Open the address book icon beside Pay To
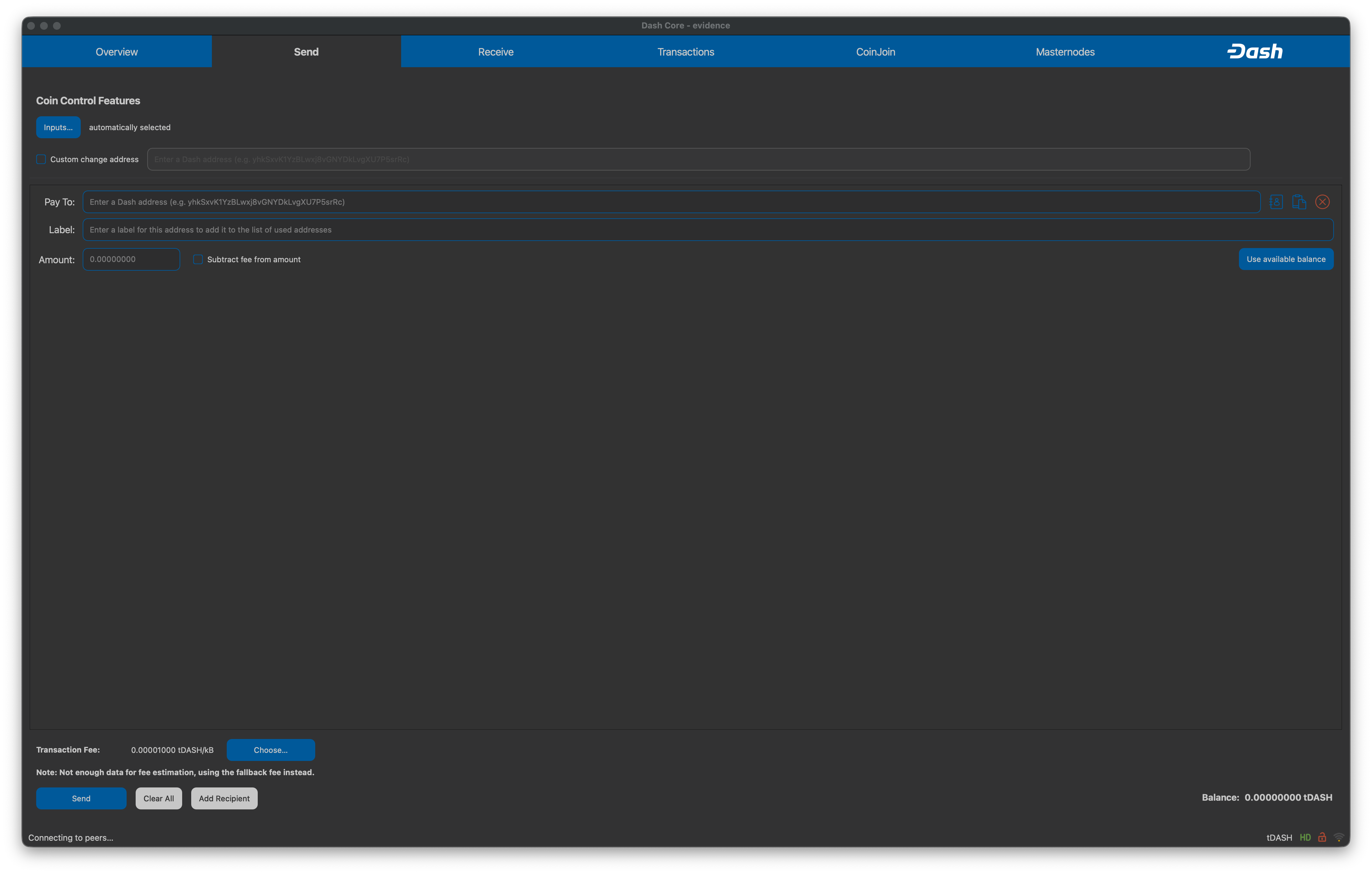Viewport: 1372px width, 874px height. coord(1276,202)
